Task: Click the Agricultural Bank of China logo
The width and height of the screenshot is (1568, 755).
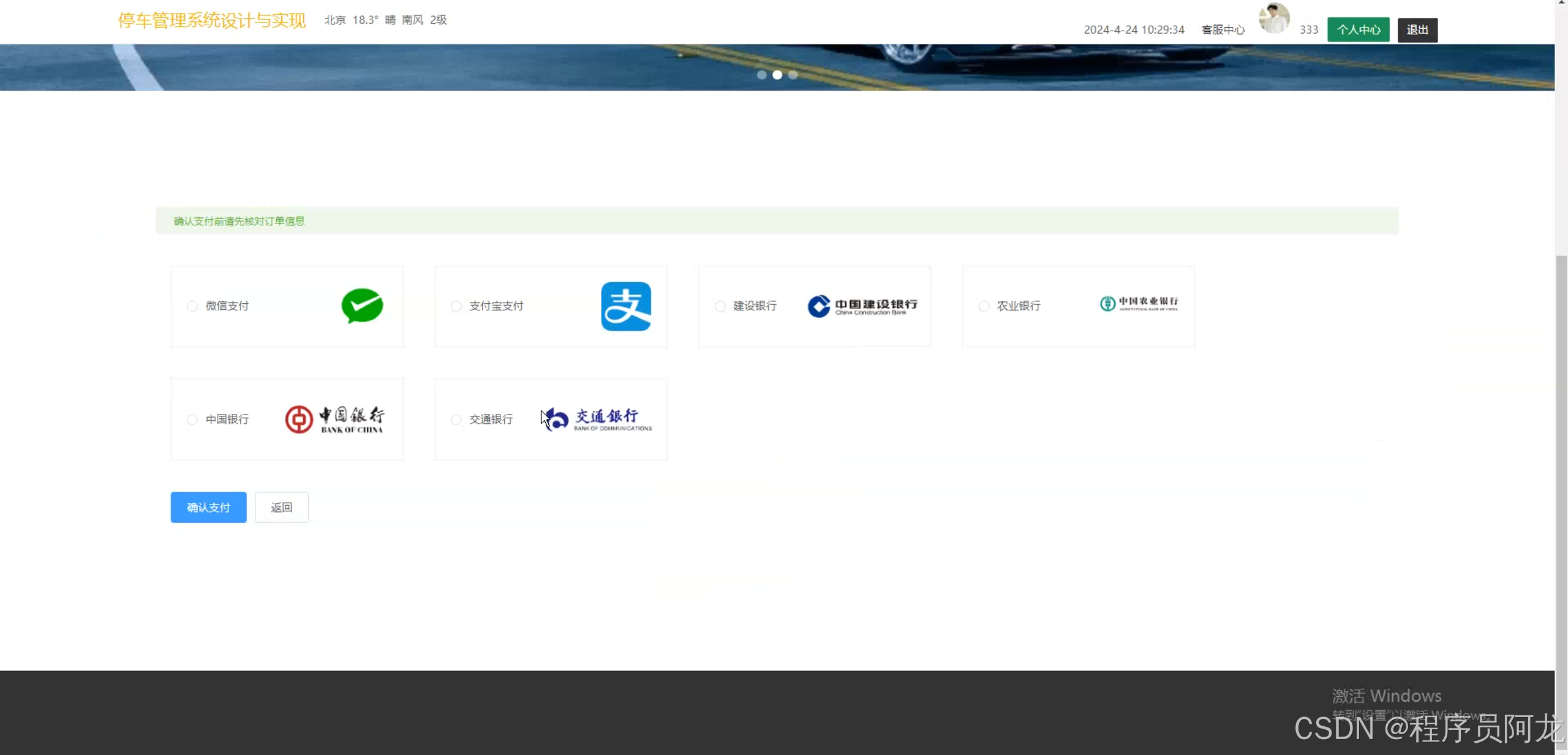Action: pos(1139,304)
